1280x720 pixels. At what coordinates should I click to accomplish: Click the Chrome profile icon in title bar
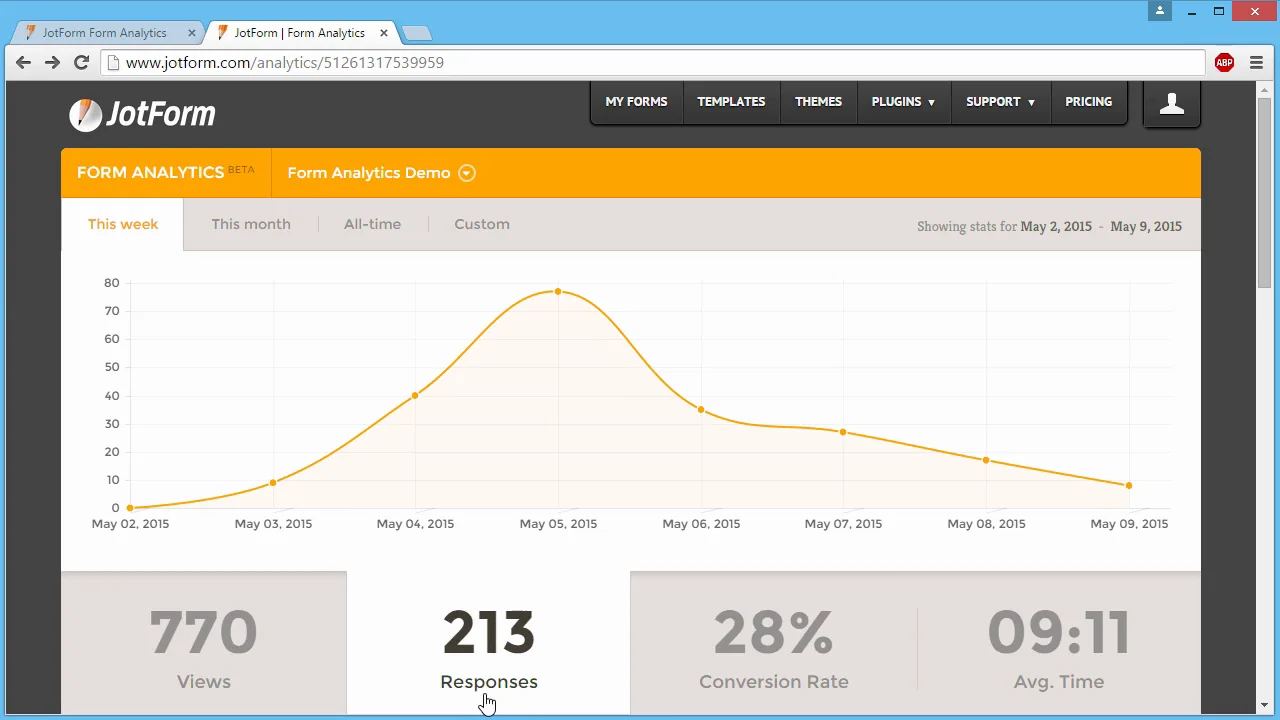pyautogui.click(x=1160, y=11)
